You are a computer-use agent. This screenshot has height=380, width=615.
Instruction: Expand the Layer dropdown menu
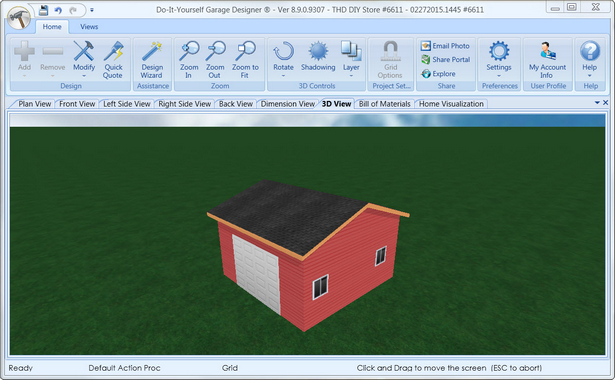coord(351,59)
